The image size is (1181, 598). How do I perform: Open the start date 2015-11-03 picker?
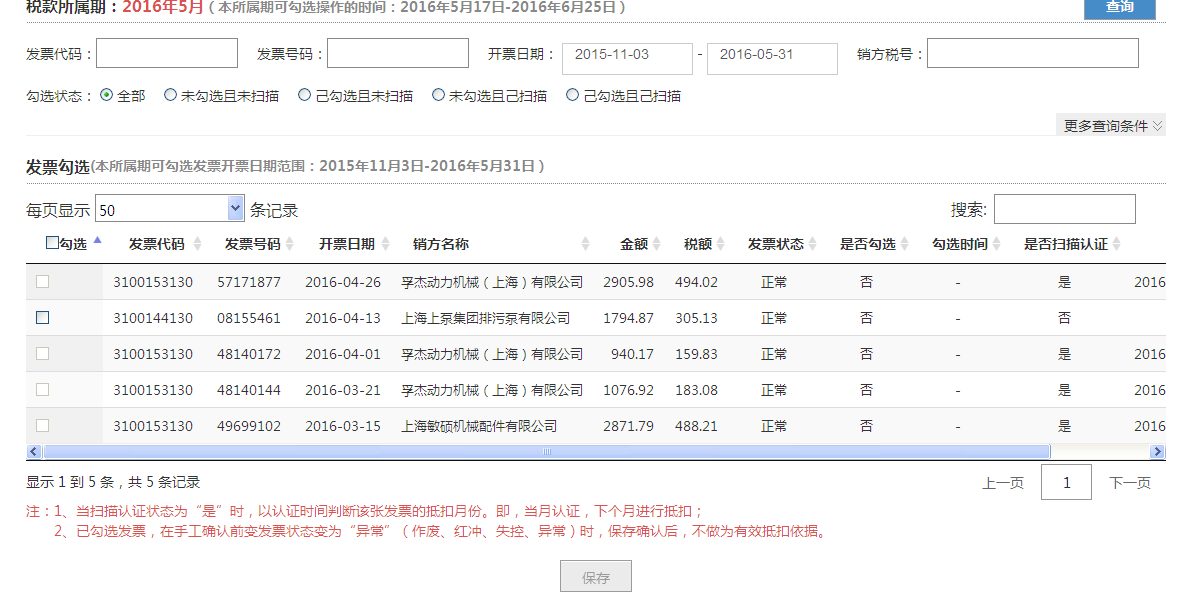click(627, 58)
